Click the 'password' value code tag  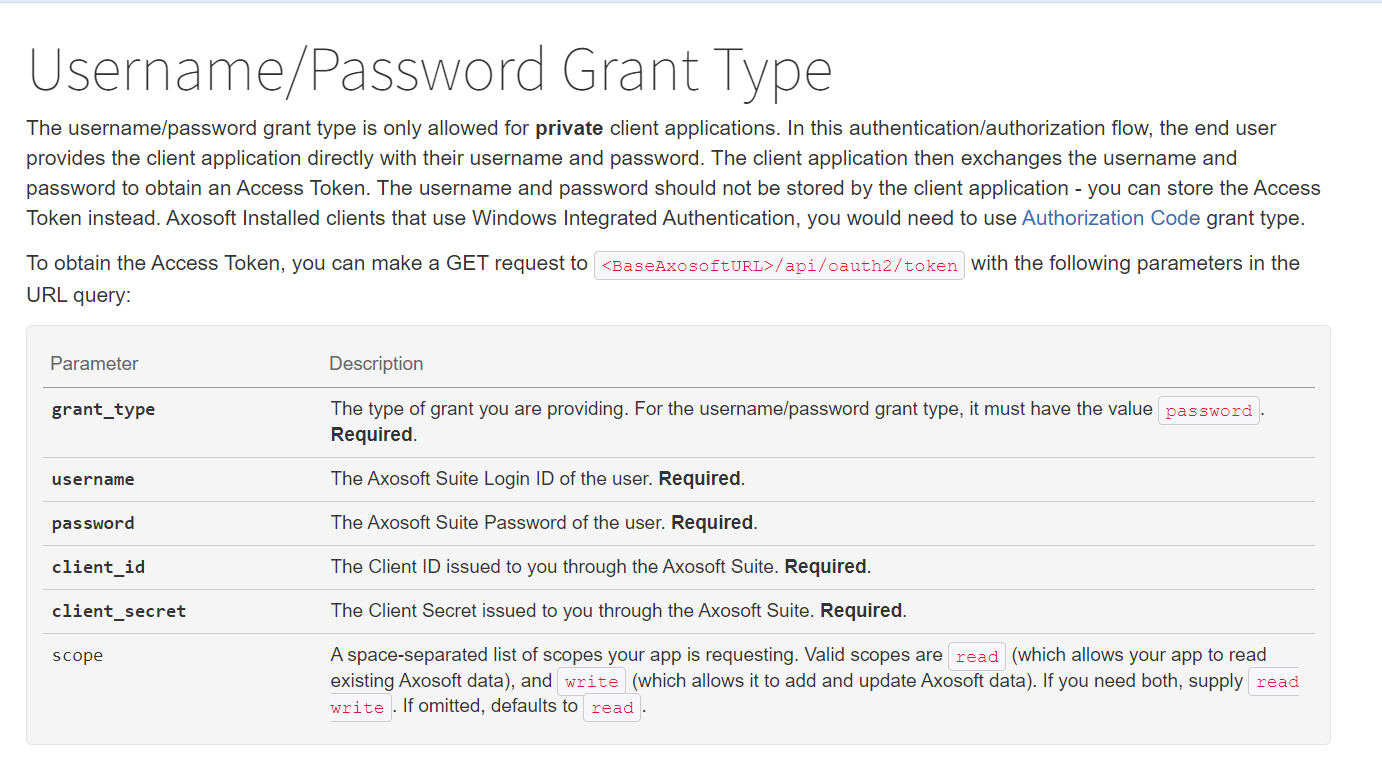(x=1209, y=411)
